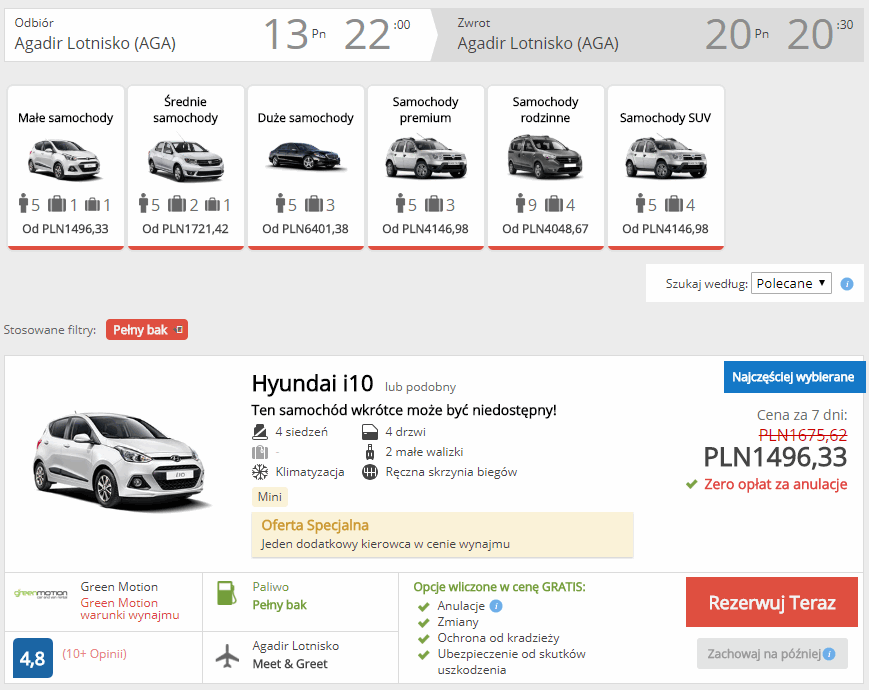Click passenger icon on Samochody rodzinne card
This screenshot has width=869, height=690.
520,203
